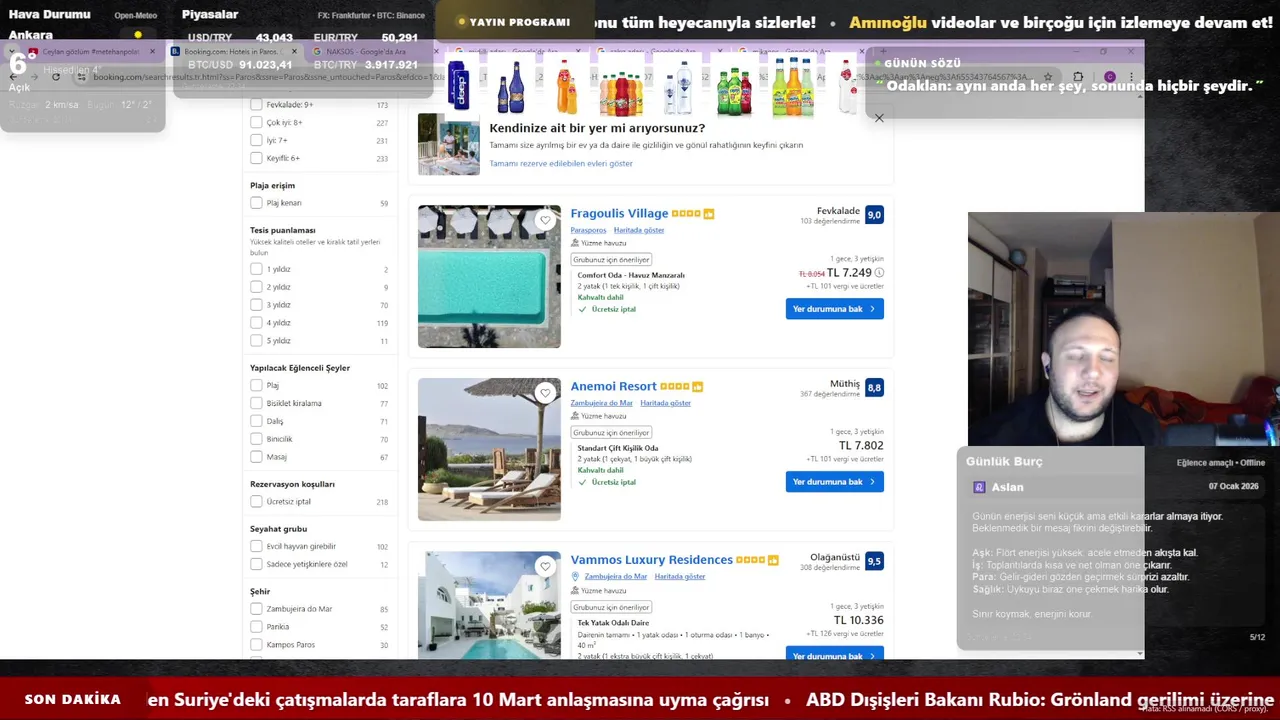Click 'Yer durumuna bak' for Fragoulis Village
This screenshot has width=1280, height=720.
[x=834, y=309]
